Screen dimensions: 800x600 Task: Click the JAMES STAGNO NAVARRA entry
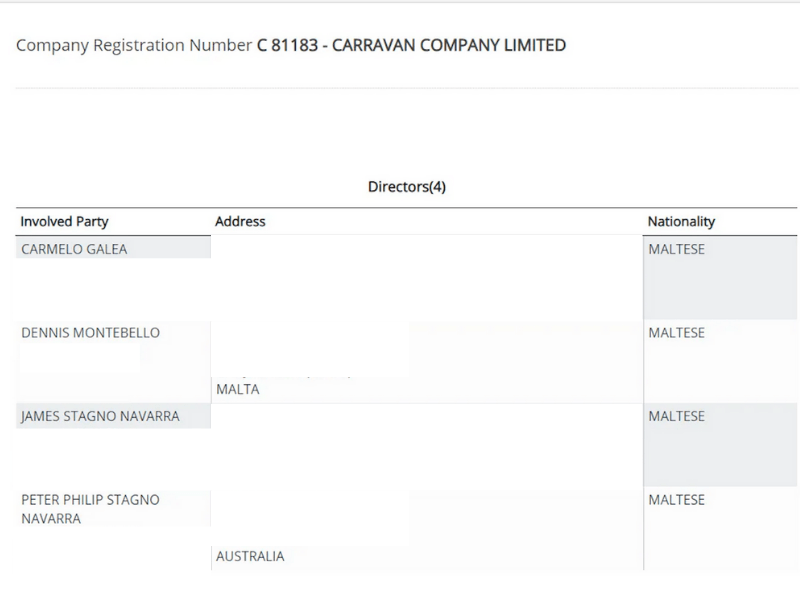tap(101, 416)
